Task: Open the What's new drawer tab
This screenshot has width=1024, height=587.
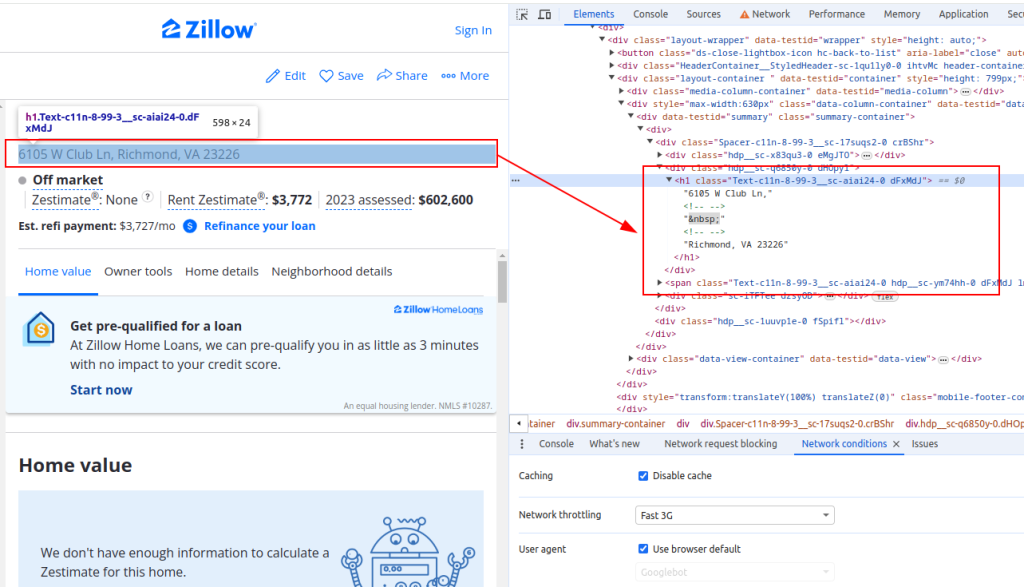Action: pos(615,444)
